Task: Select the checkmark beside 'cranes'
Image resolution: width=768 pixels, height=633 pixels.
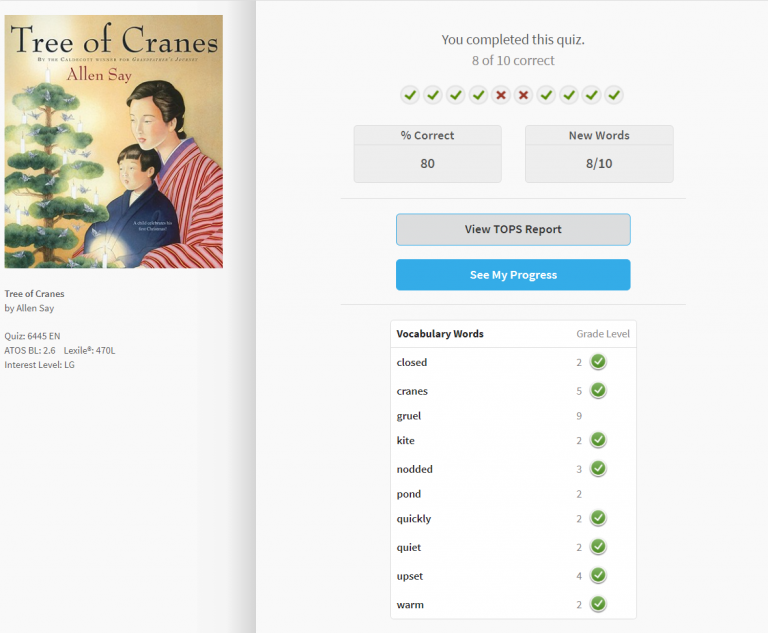Action: (598, 391)
